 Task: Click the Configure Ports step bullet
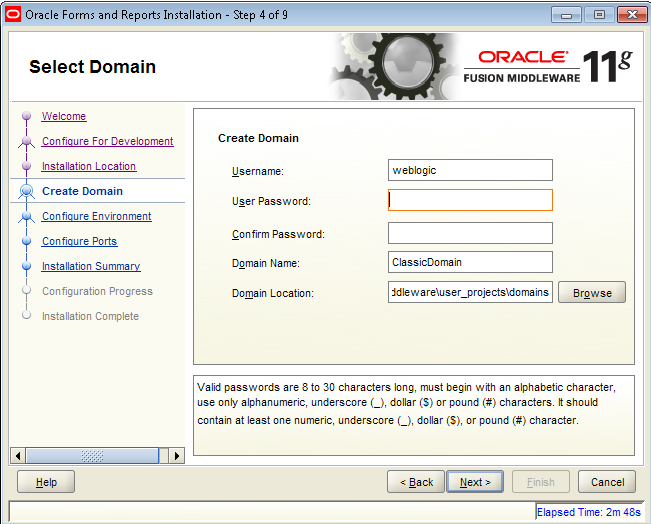click(27, 241)
